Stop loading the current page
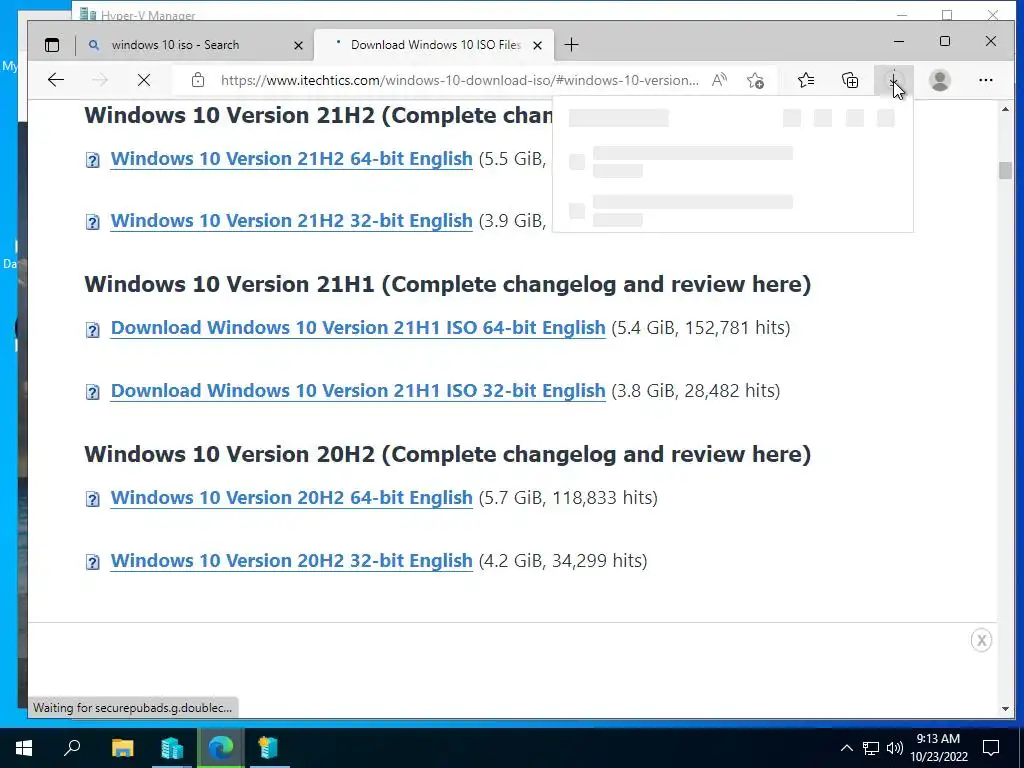The height and width of the screenshot is (768, 1024). (144, 80)
